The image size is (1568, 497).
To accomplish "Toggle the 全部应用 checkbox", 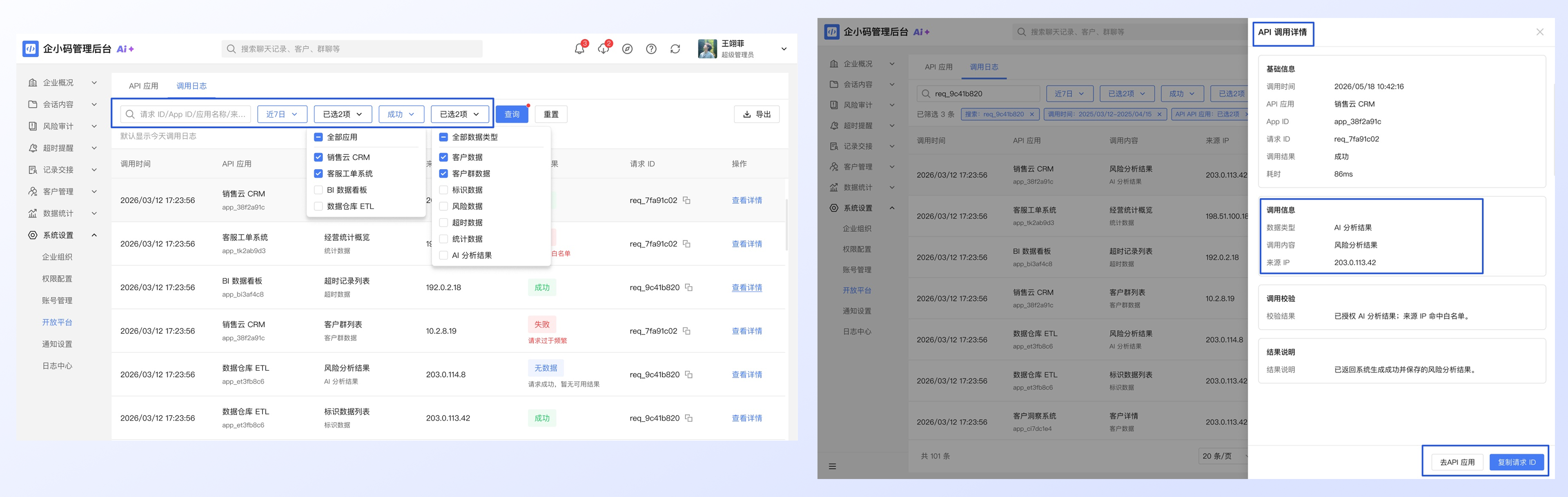I will pyautogui.click(x=318, y=137).
